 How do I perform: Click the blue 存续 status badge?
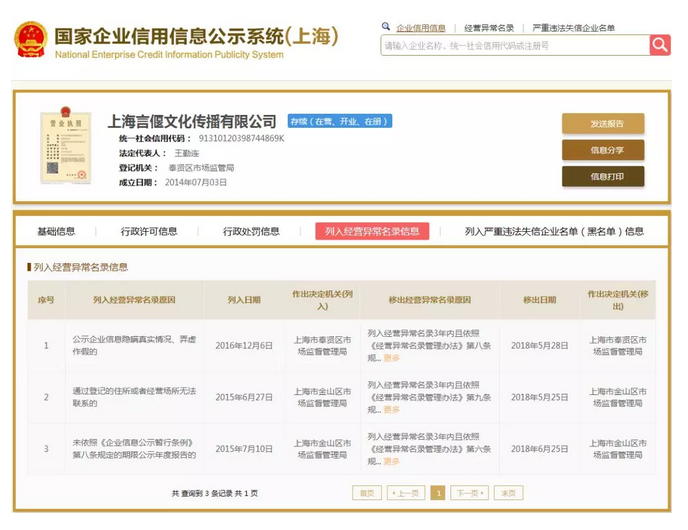(340, 121)
